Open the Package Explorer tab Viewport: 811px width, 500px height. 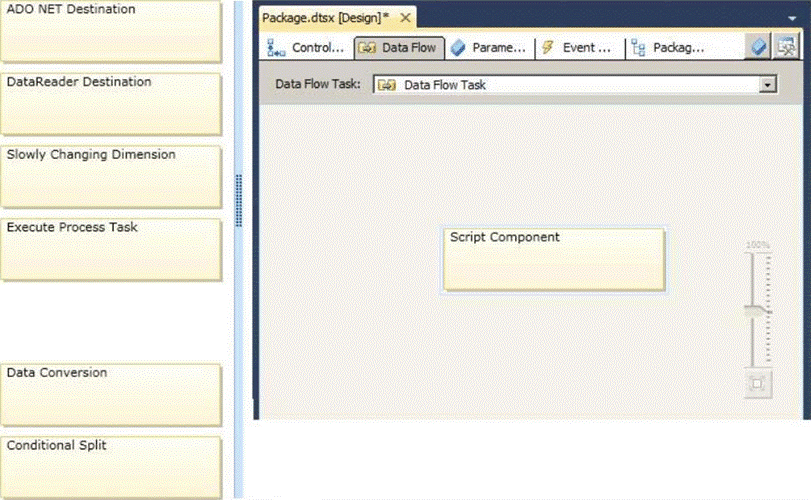click(x=669, y=48)
